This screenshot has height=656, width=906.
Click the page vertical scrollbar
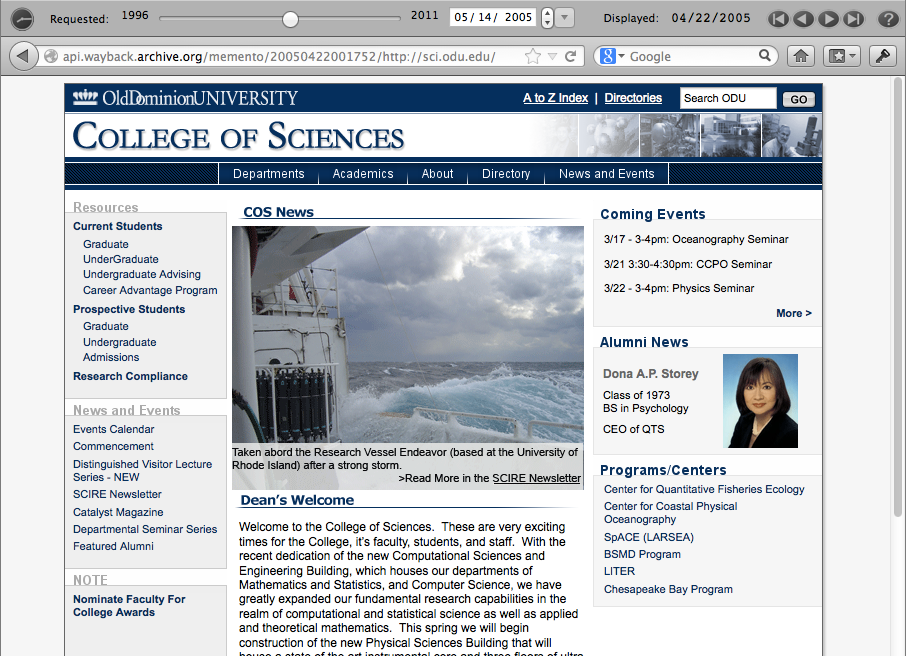(x=897, y=297)
